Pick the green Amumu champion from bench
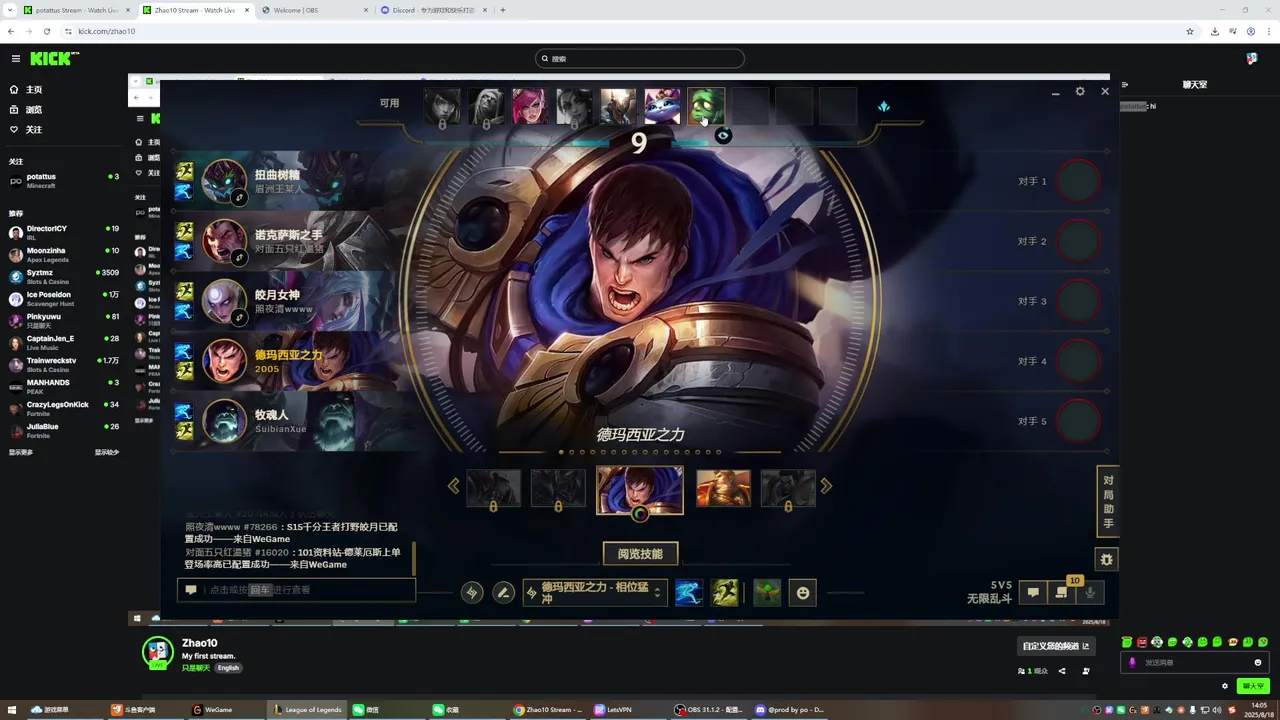 [706, 106]
